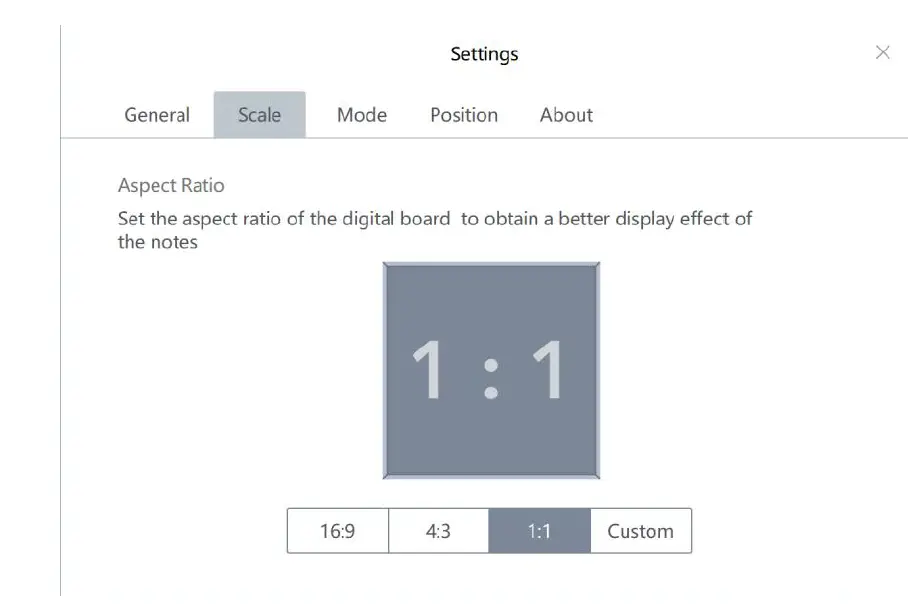Switch to the General tab
Screen dimensions: 908x616
point(157,115)
